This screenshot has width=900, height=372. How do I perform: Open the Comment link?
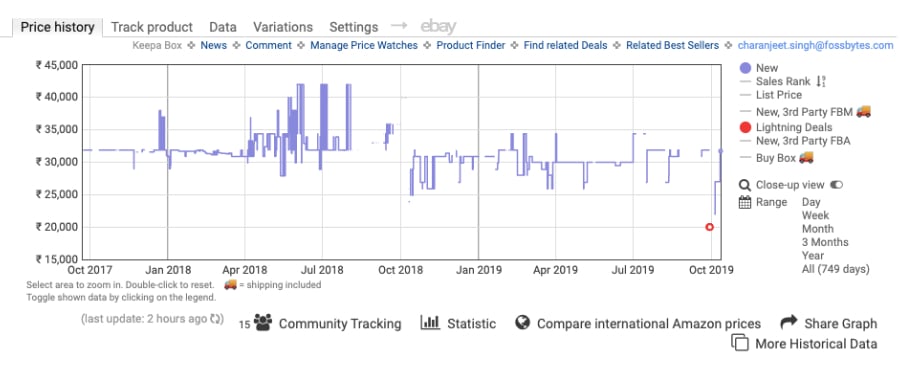(269, 45)
